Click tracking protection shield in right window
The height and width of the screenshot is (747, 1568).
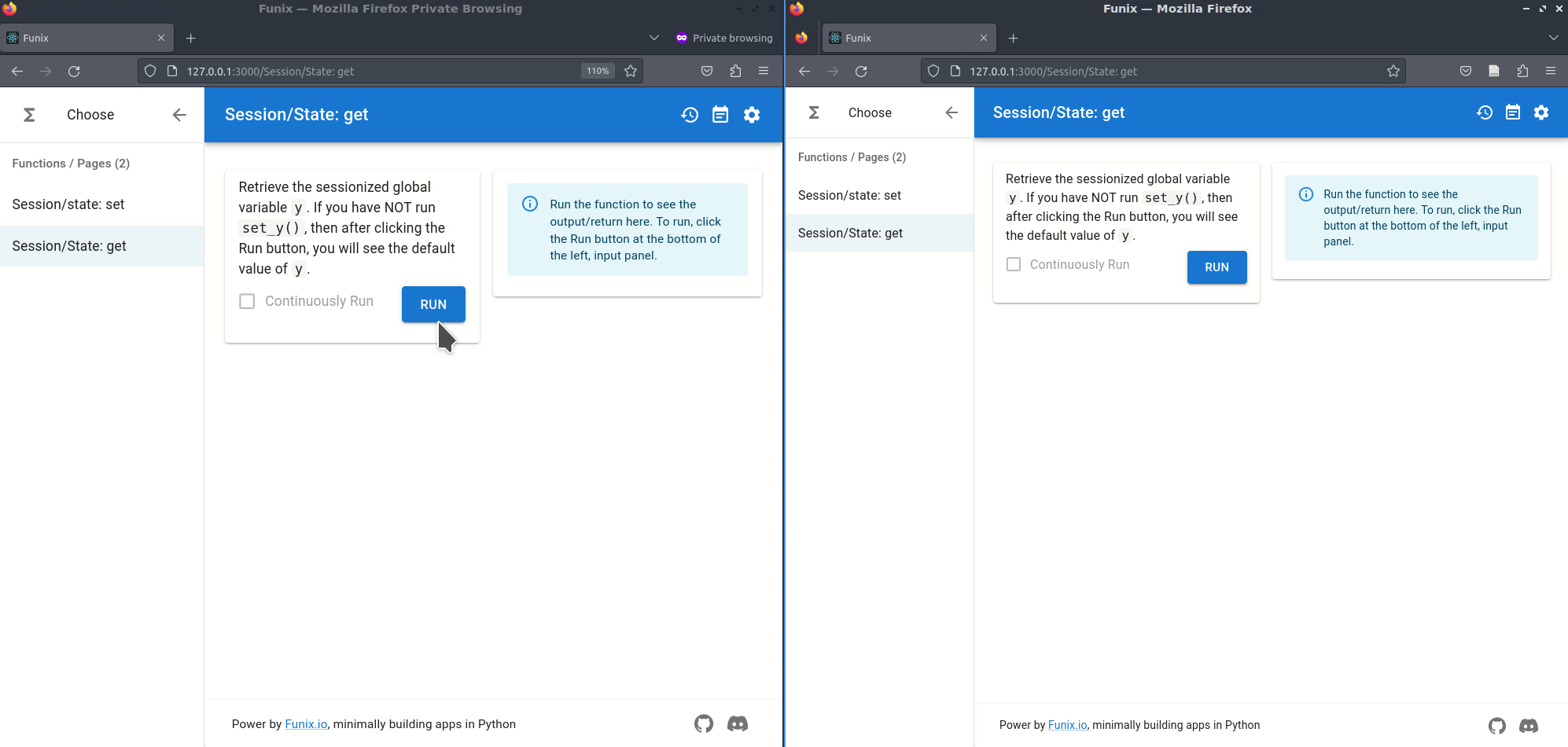tap(933, 72)
